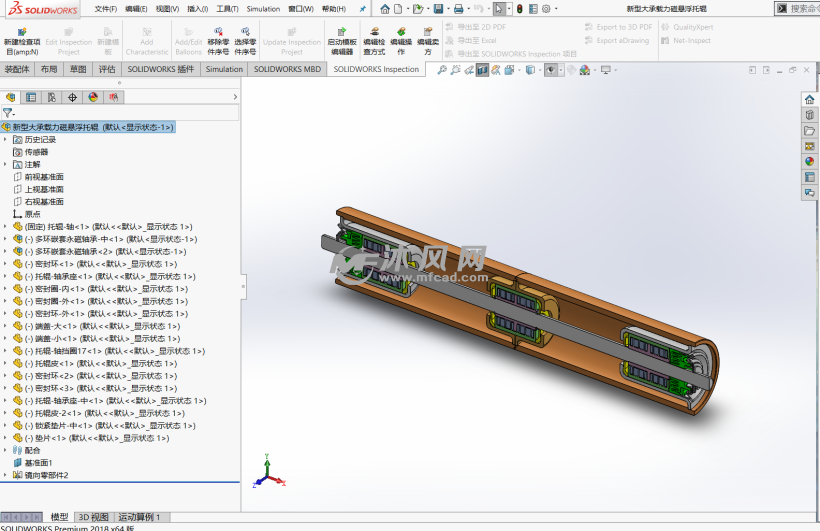Expand the 历史记录 tree node
Viewport: 820px width, 531px height.
(6, 140)
